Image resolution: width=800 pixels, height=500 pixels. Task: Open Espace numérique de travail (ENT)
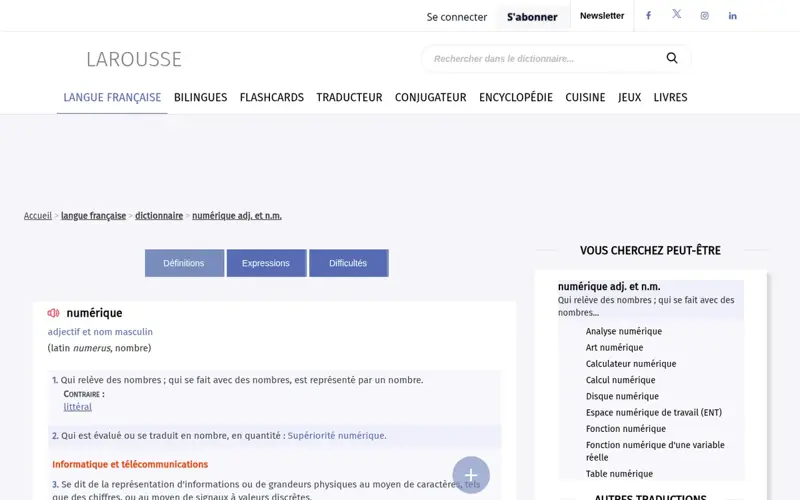pos(654,413)
